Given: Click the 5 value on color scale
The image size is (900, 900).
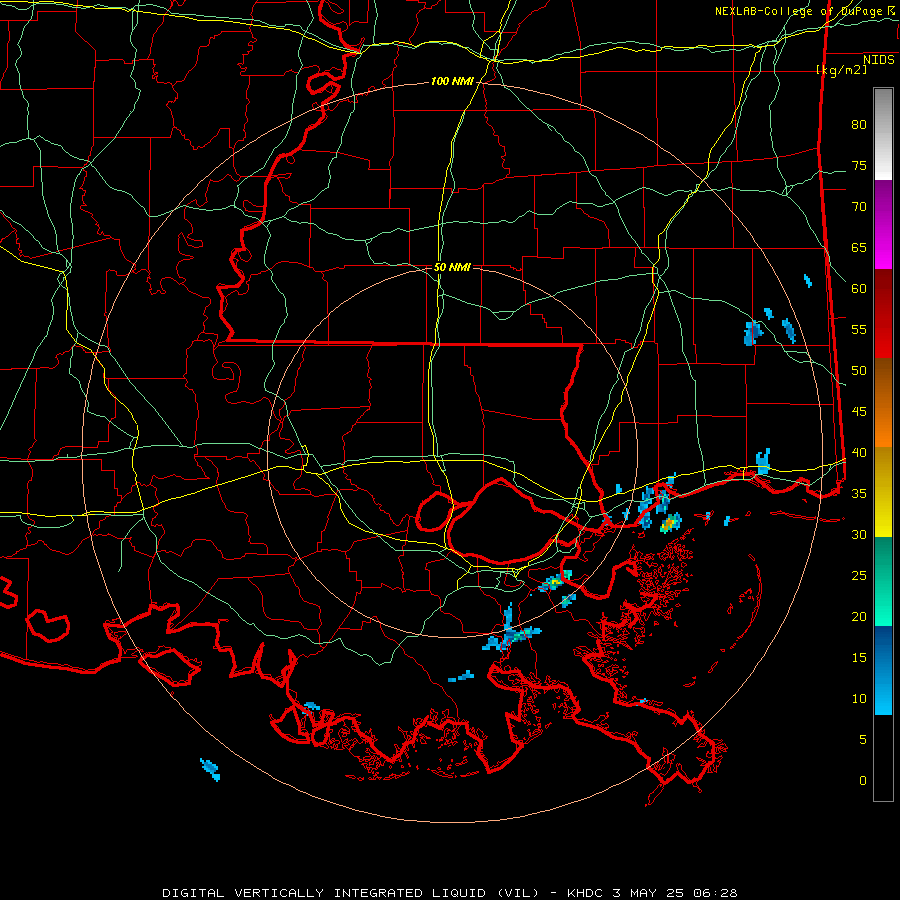Looking at the screenshot, I should point(863,740).
